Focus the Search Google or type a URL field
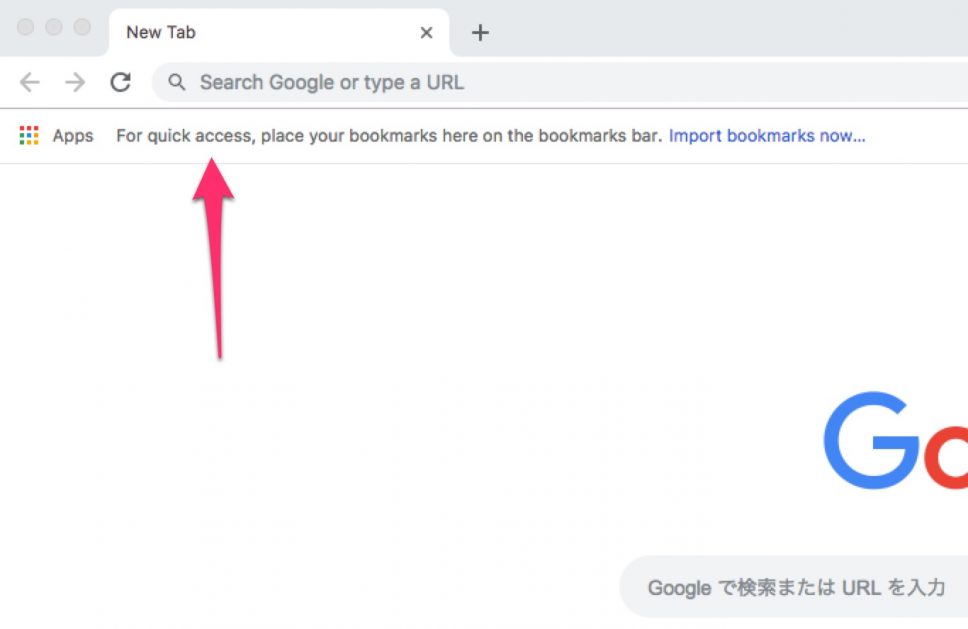 click(559, 82)
